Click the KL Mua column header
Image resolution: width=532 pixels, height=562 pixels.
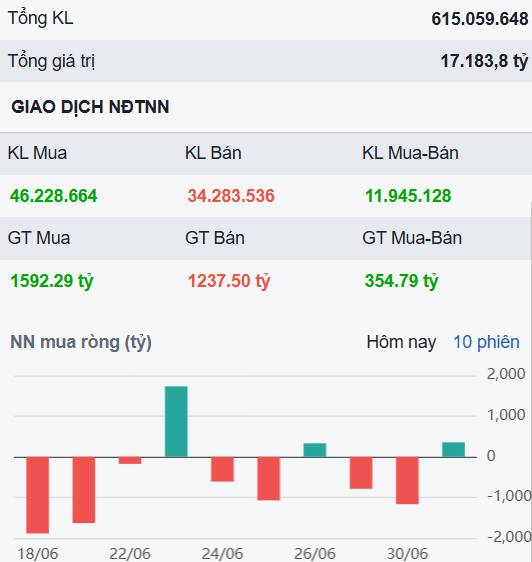click(x=37, y=153)
